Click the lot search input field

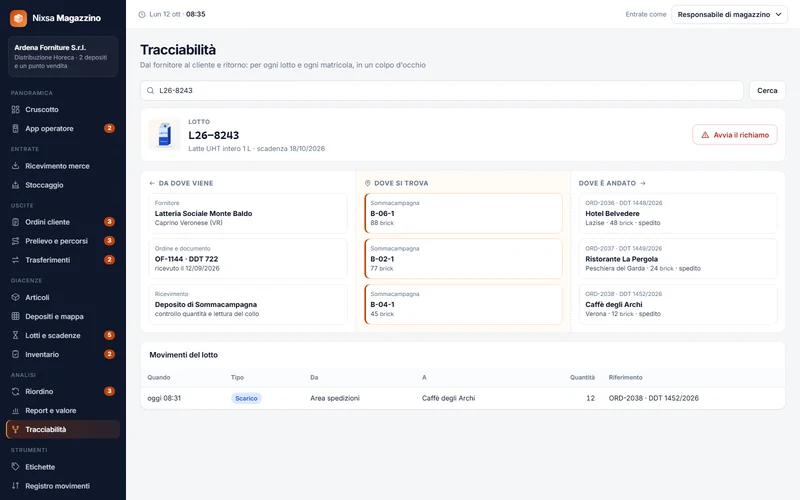click(442, 90)
